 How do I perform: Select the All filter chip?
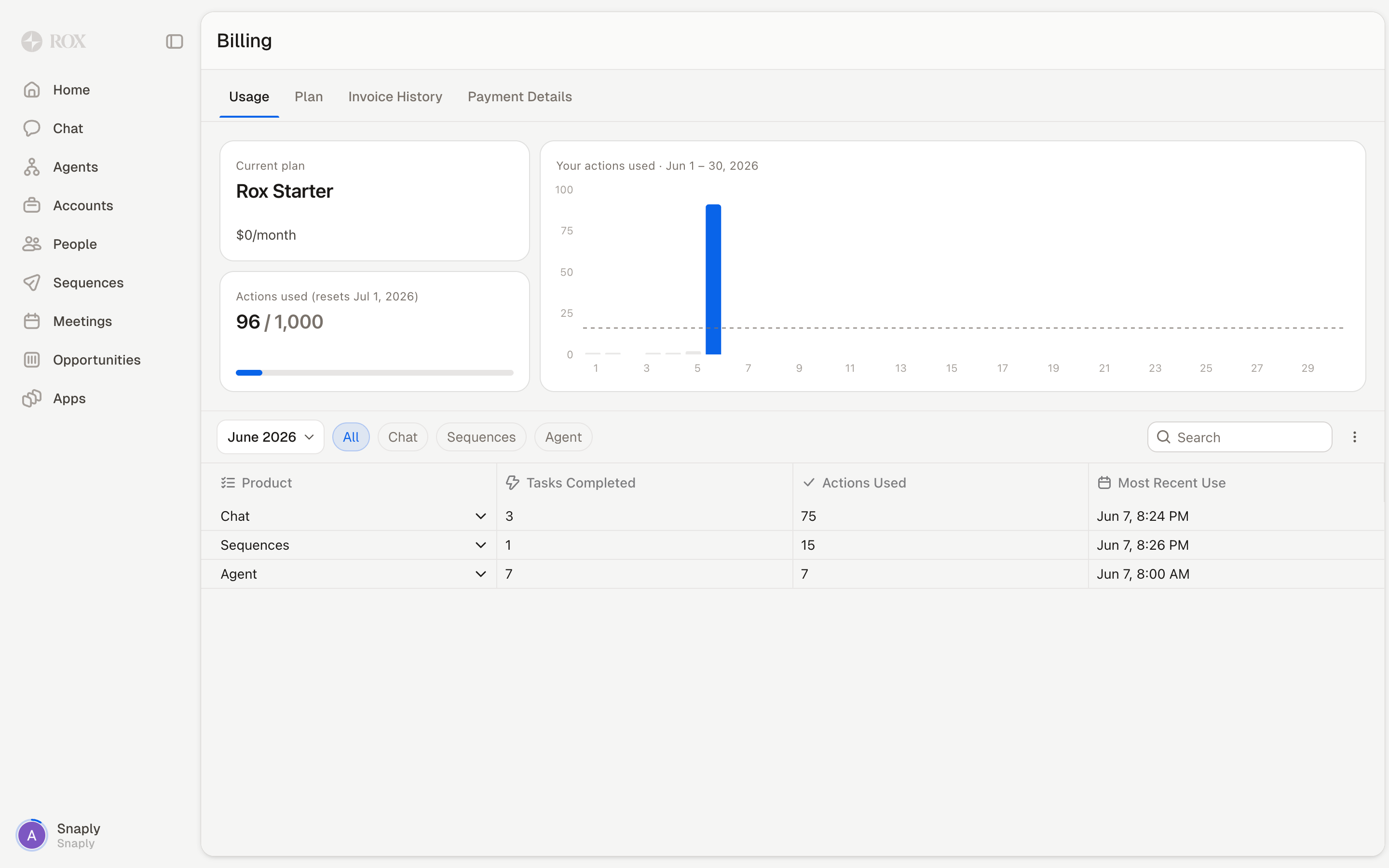(351, 437)
